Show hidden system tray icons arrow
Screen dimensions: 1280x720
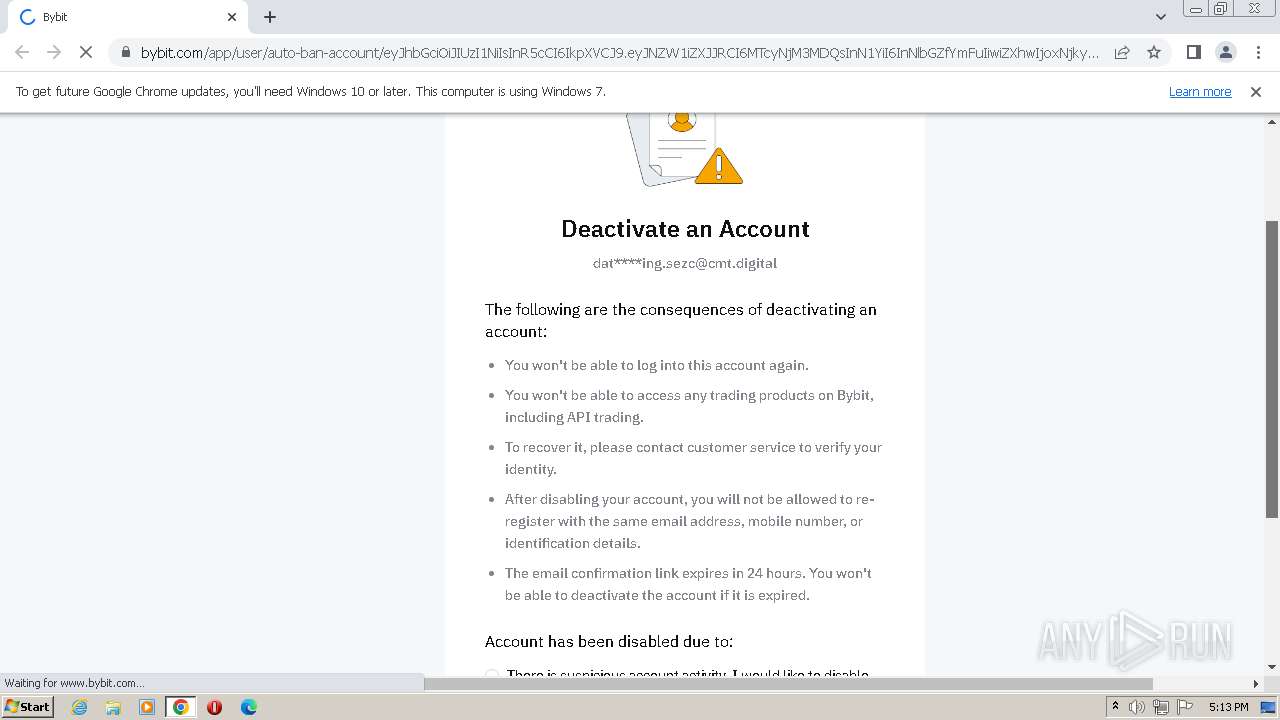coord(1115,707)
